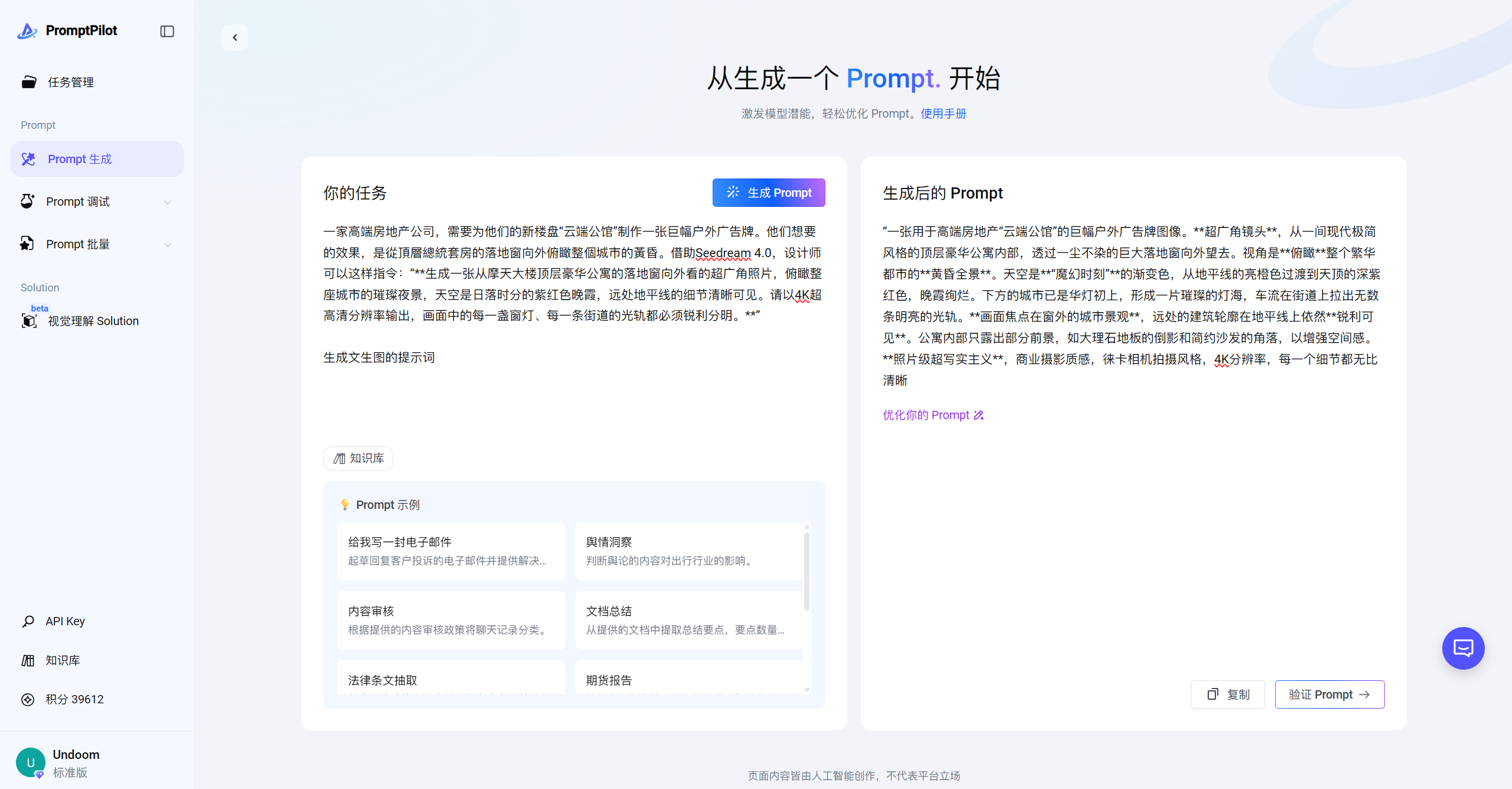Screen dimensions: 1512x789
Task: Click the 生成 Prompt button
Action: (768, 193)
